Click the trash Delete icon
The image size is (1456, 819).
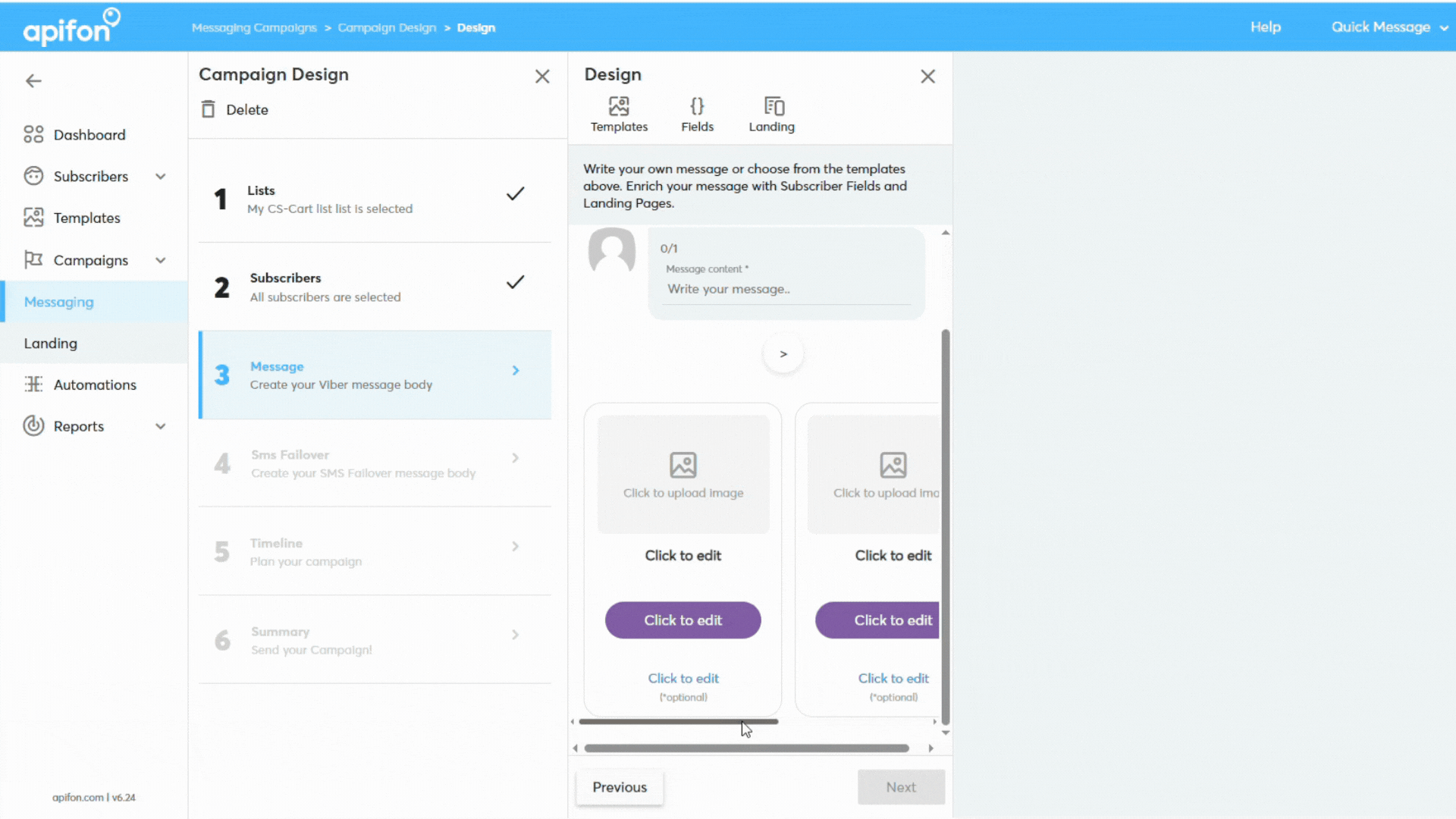pos(209,109)
